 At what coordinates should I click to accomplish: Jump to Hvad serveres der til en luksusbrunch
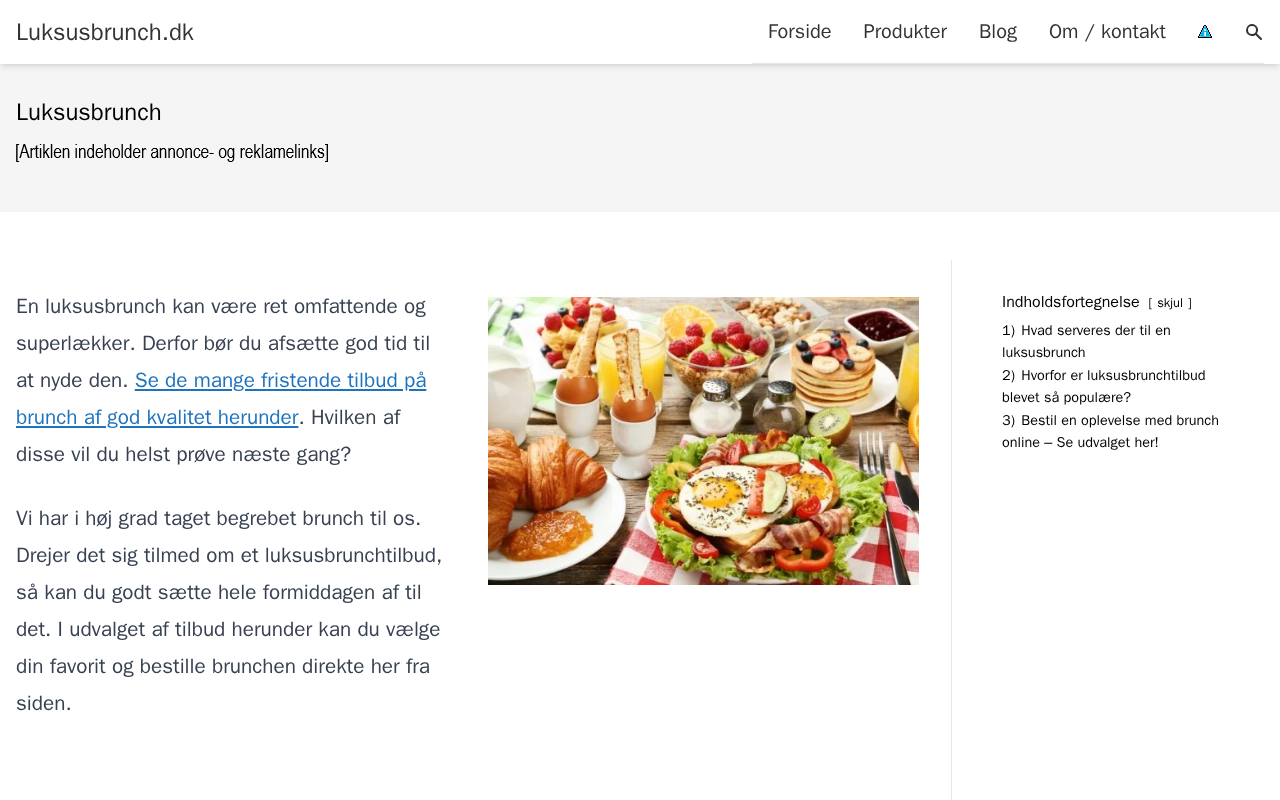[1086, 341]
